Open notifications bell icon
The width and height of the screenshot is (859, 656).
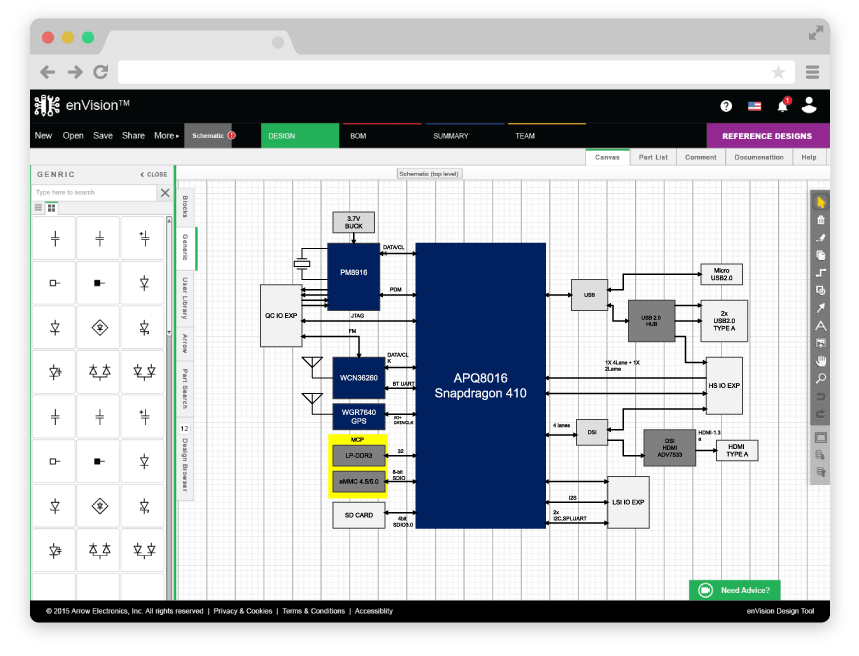[783, 105]
